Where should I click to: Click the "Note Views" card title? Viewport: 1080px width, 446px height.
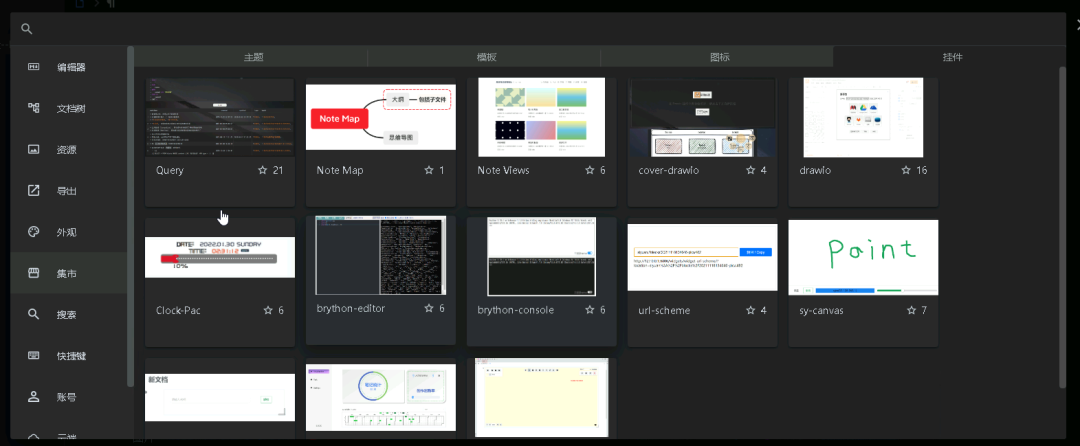[x=503, y=170]
